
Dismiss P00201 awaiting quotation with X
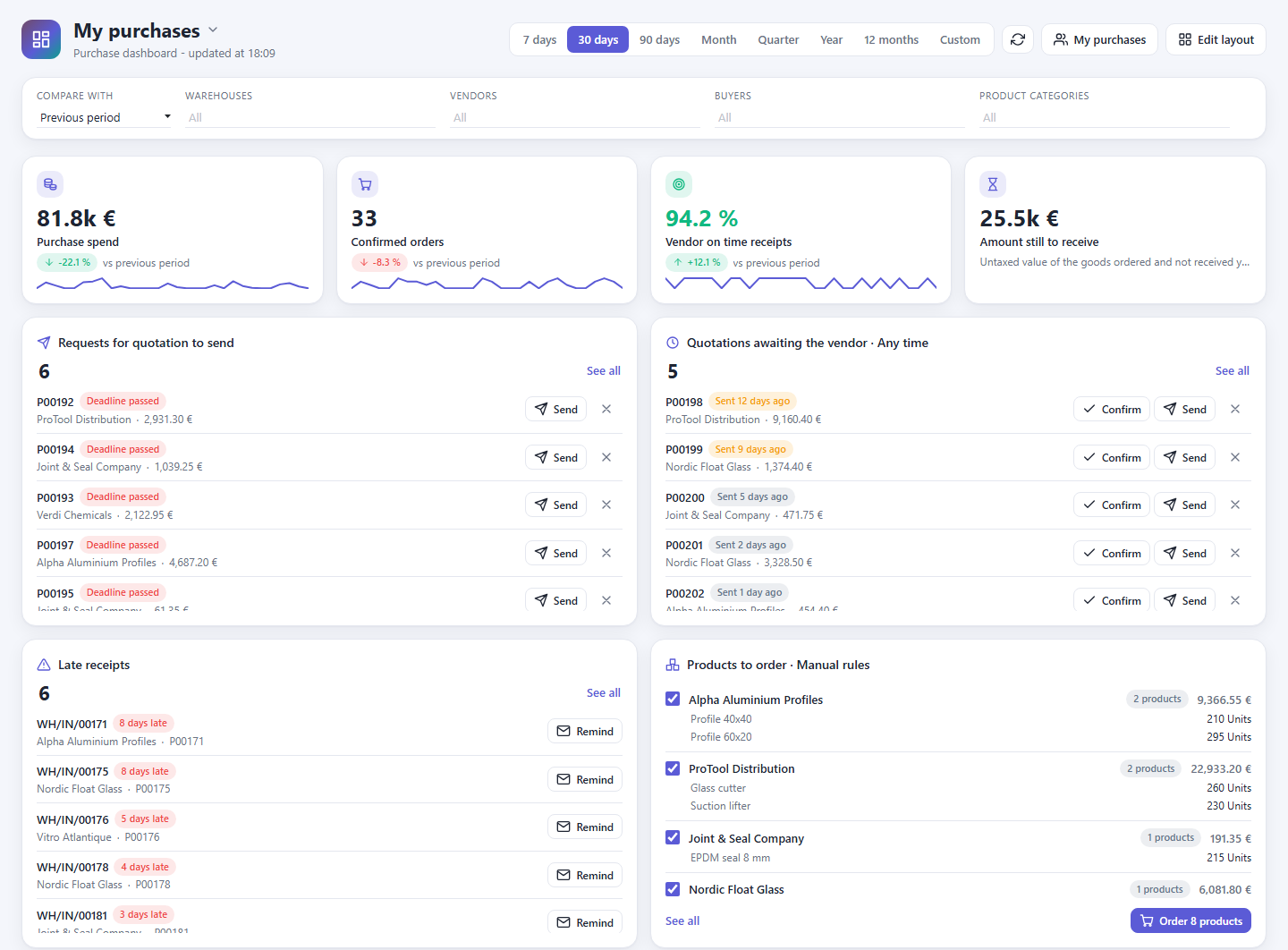(x=1235, y=553)
